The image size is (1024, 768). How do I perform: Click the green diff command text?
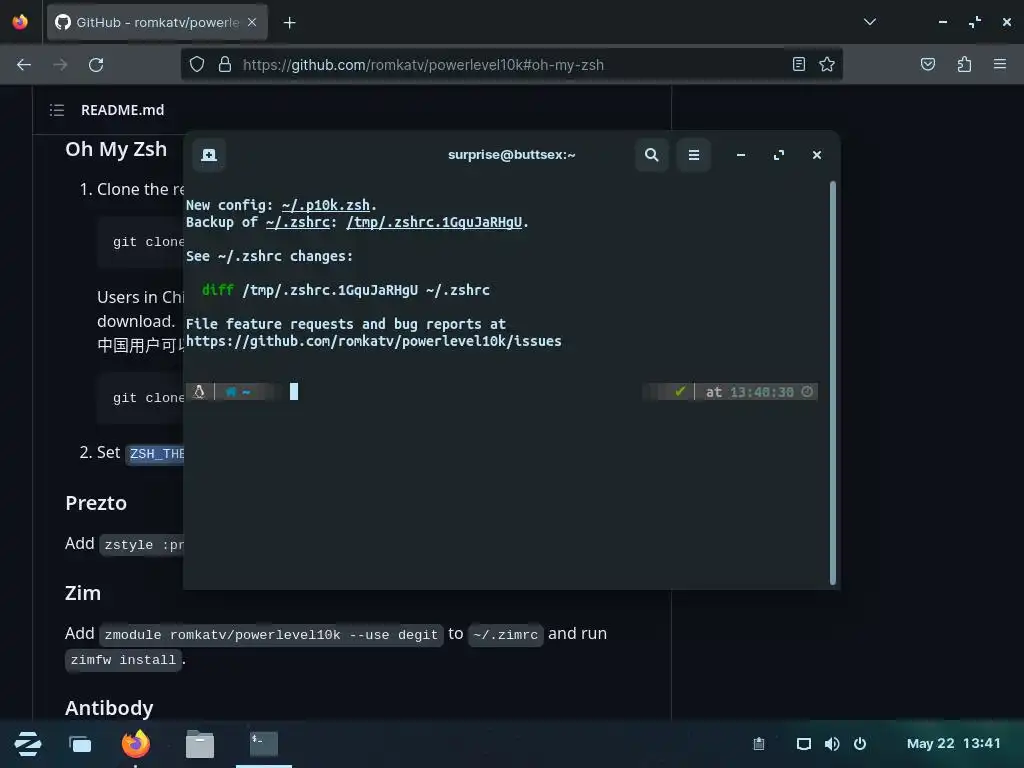point(217,289)
